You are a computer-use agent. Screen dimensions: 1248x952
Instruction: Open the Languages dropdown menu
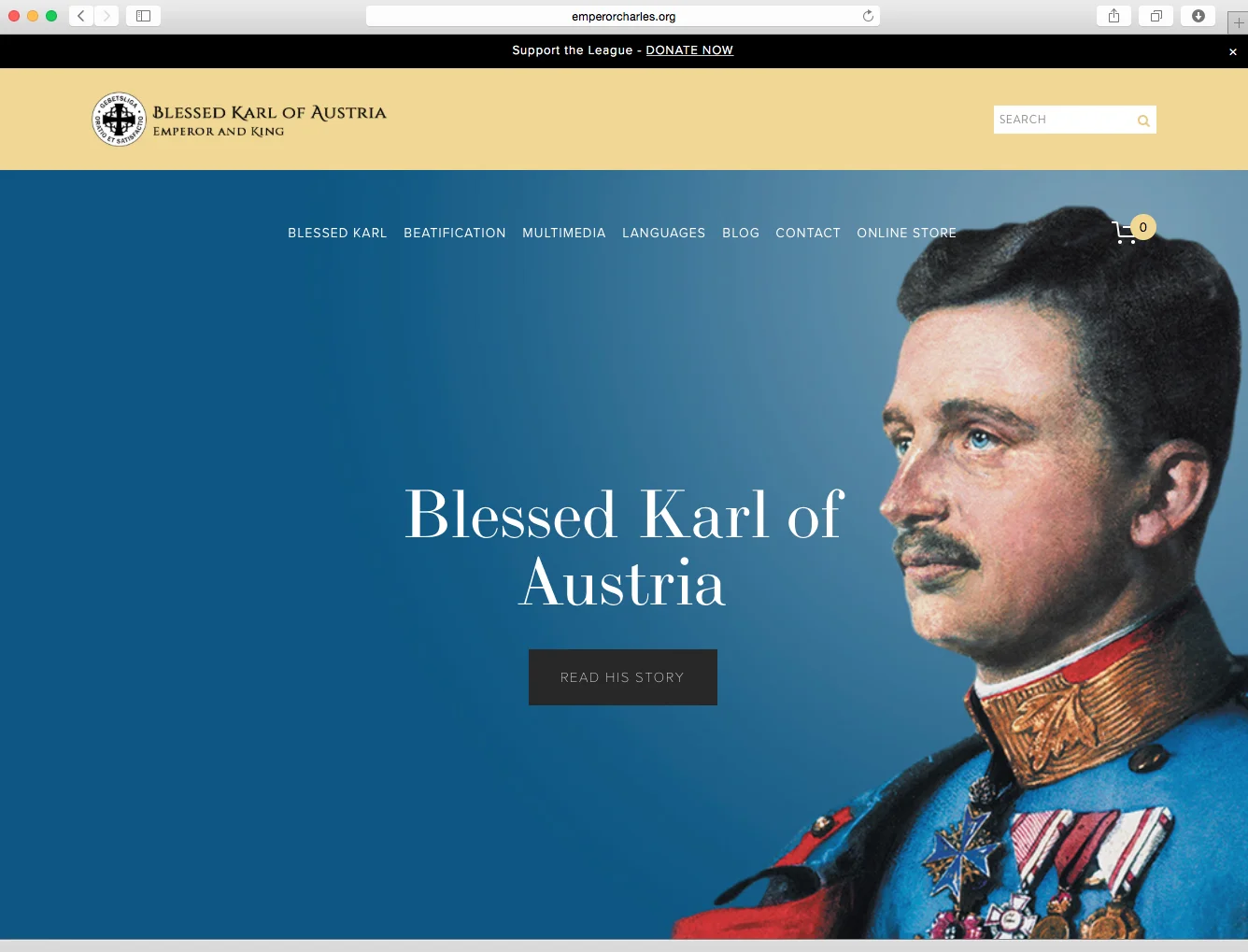(663, 233)
